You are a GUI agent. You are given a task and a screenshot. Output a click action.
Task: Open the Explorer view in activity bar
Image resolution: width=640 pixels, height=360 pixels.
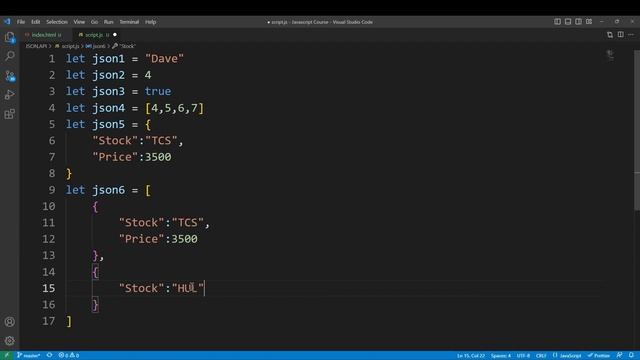tap(10, 38)
